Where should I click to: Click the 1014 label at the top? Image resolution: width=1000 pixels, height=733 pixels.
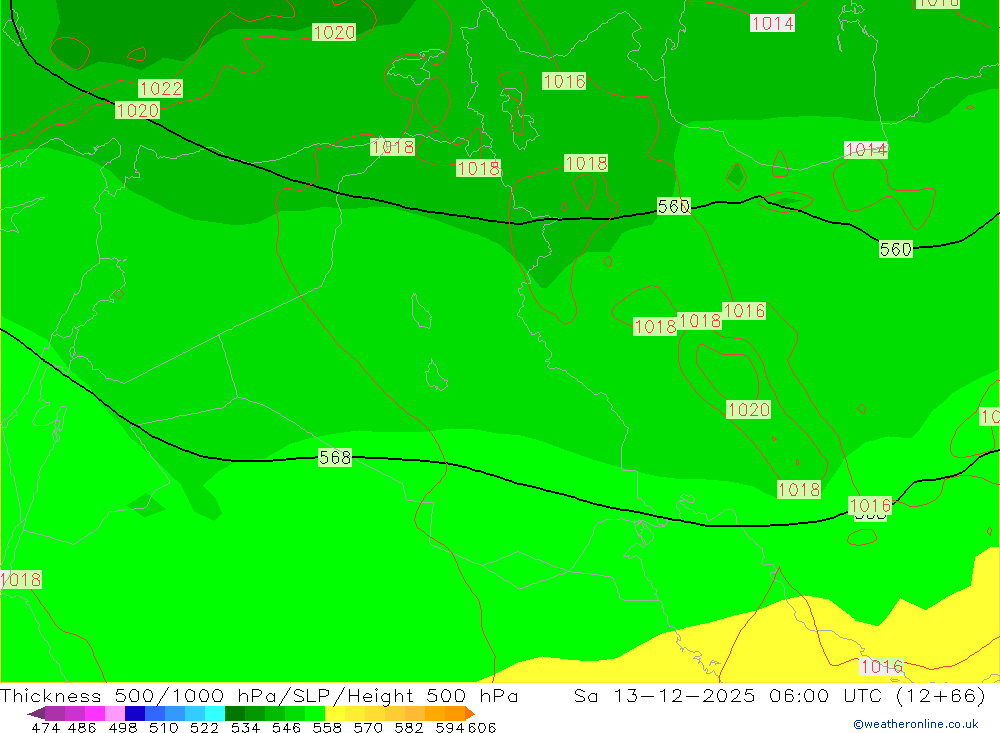point(772,24)
